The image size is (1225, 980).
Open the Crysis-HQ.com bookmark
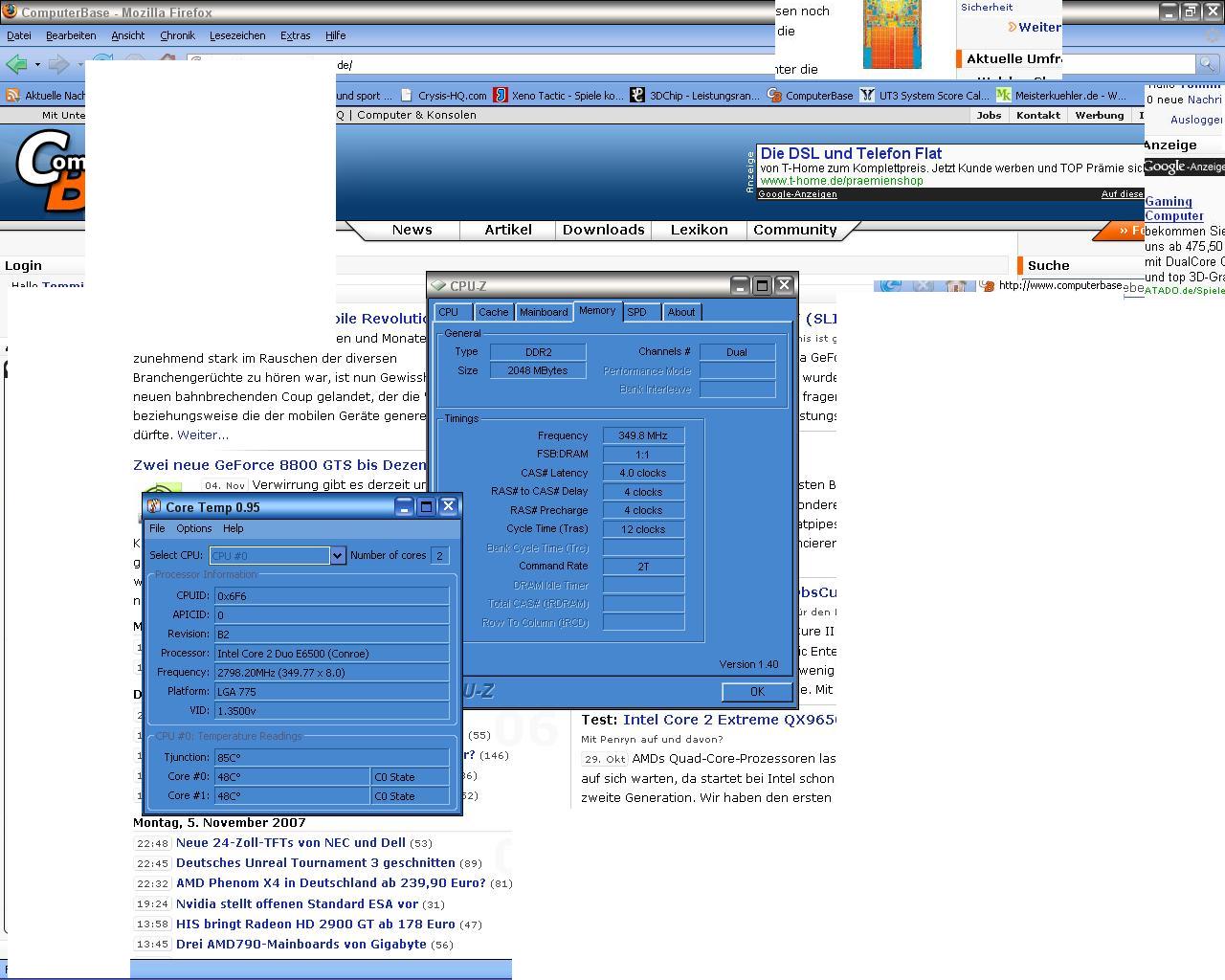tap(443, 95)
